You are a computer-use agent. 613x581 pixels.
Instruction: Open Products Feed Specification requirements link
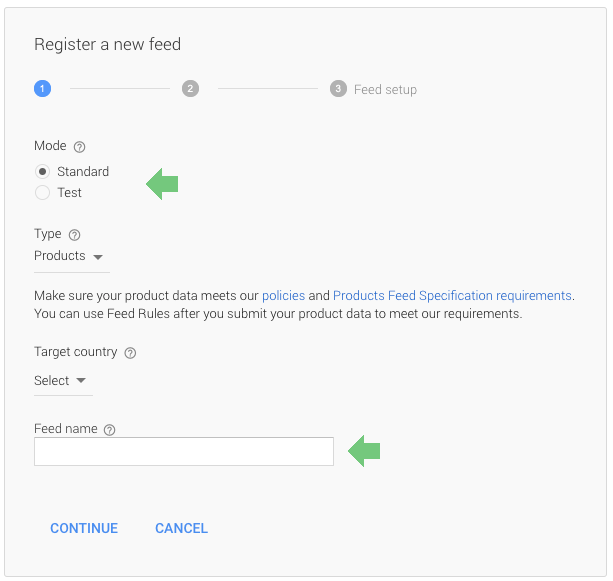point(452,296)
